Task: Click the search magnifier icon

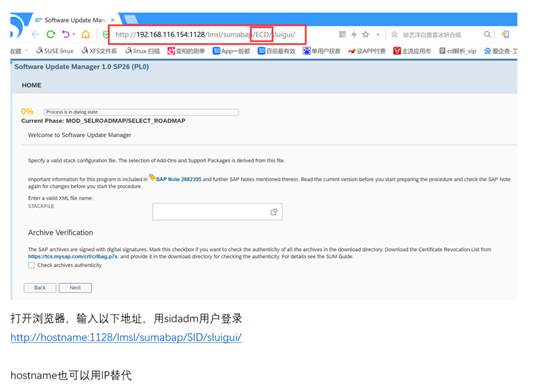Action: pyautogui.click(x=487, y=34)
